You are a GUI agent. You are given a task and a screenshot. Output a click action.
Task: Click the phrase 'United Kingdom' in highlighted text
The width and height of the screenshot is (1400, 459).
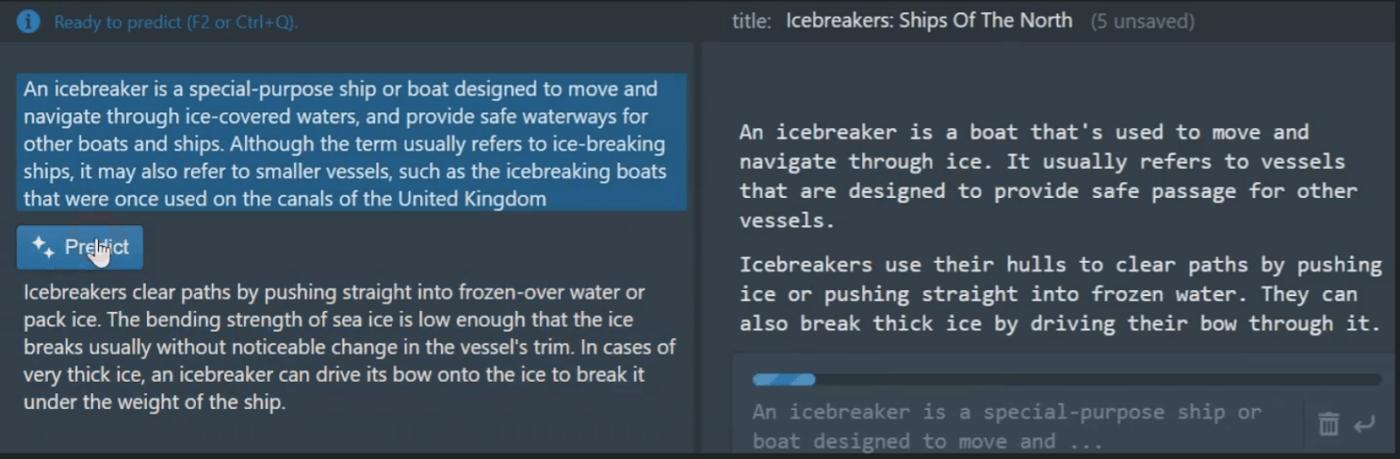coord(472,198)
